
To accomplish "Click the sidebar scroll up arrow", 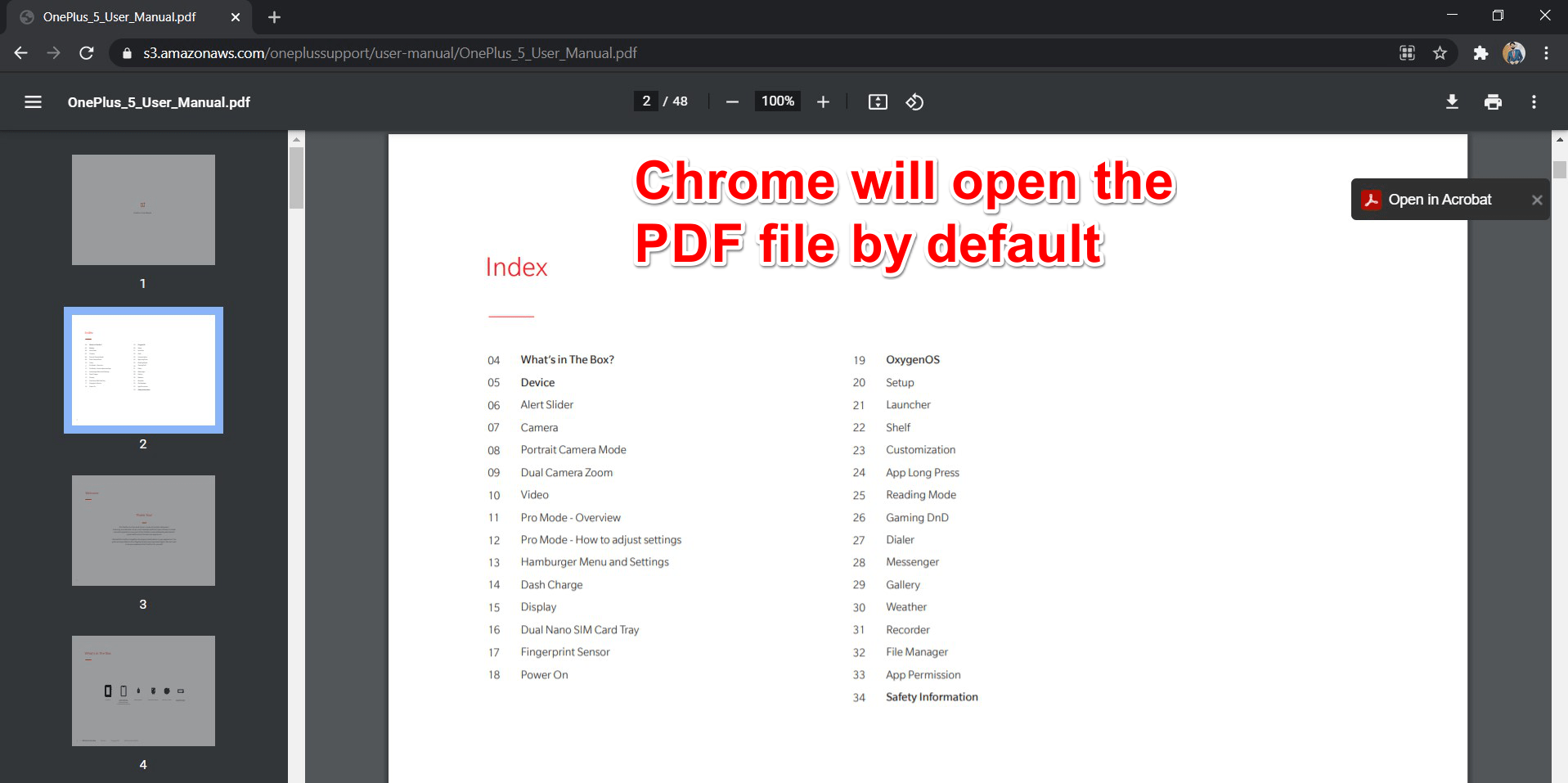I will click(x=296, y=139).
